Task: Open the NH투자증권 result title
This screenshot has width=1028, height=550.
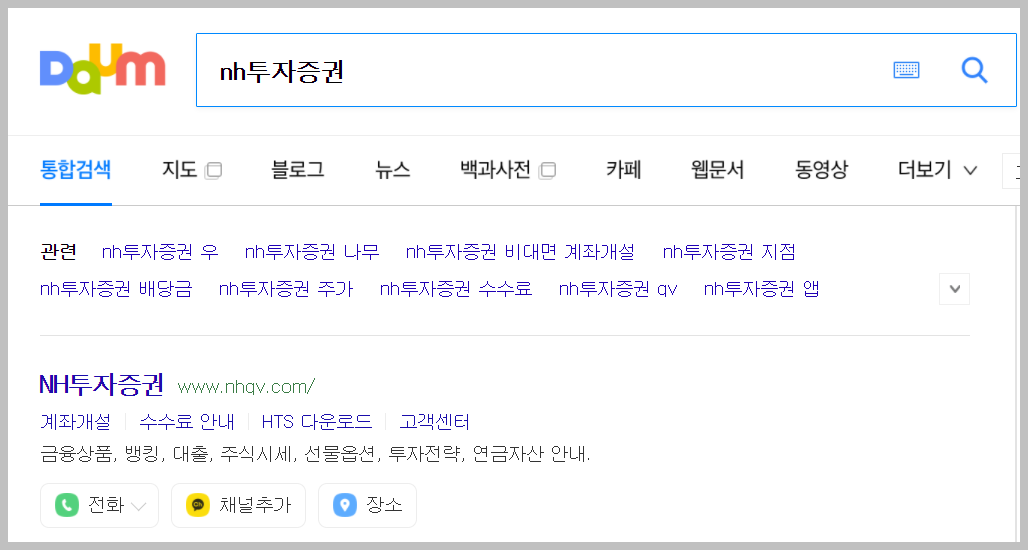Action: tap(102, 385)
